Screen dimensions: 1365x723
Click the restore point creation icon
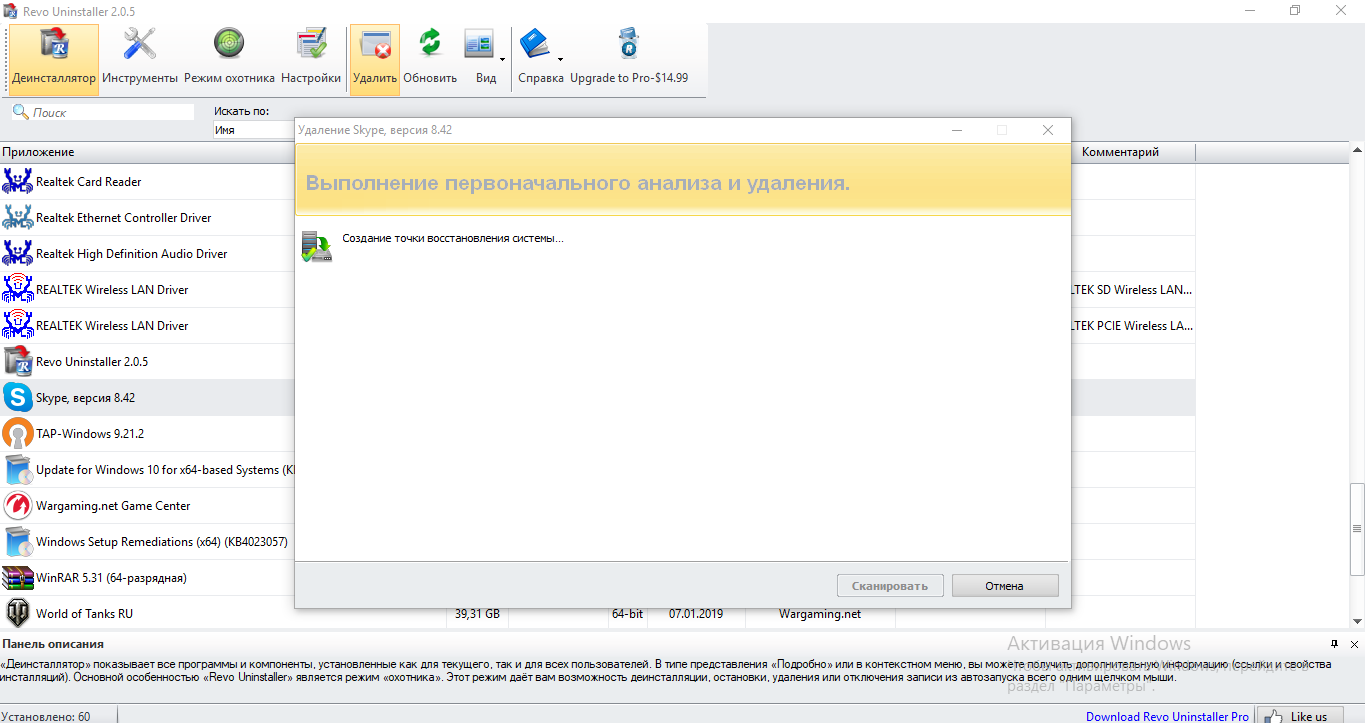[316, 246]
